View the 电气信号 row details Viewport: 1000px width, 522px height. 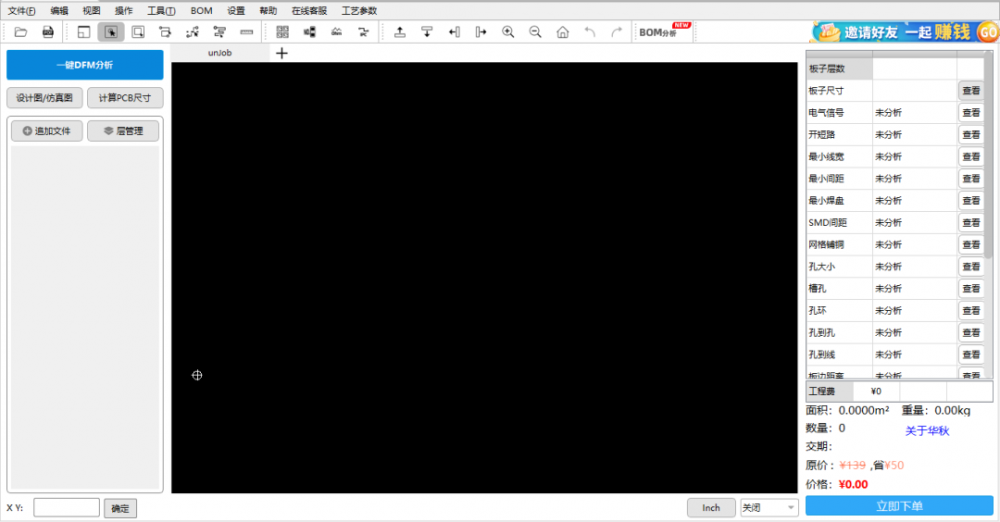pos(971,113)
